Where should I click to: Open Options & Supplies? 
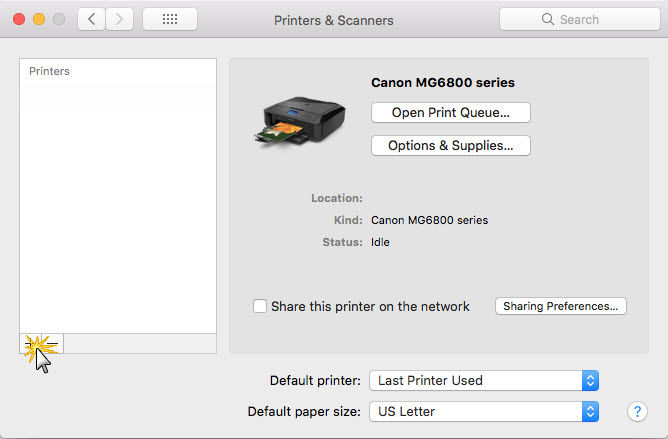[x=450, y=146]
